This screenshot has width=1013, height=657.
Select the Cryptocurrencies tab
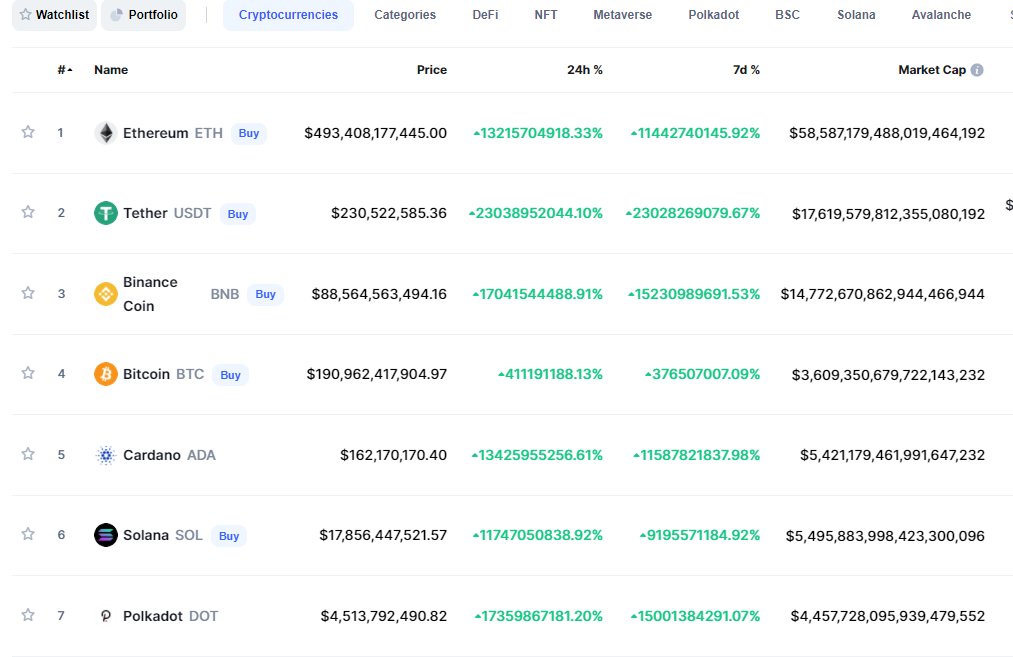click(288, 14)
